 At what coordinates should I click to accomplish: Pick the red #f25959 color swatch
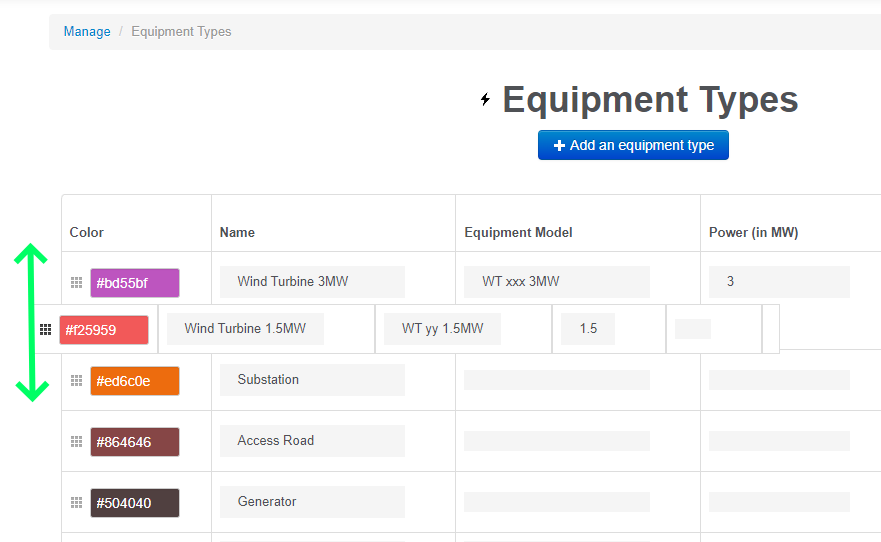point(103,330)
